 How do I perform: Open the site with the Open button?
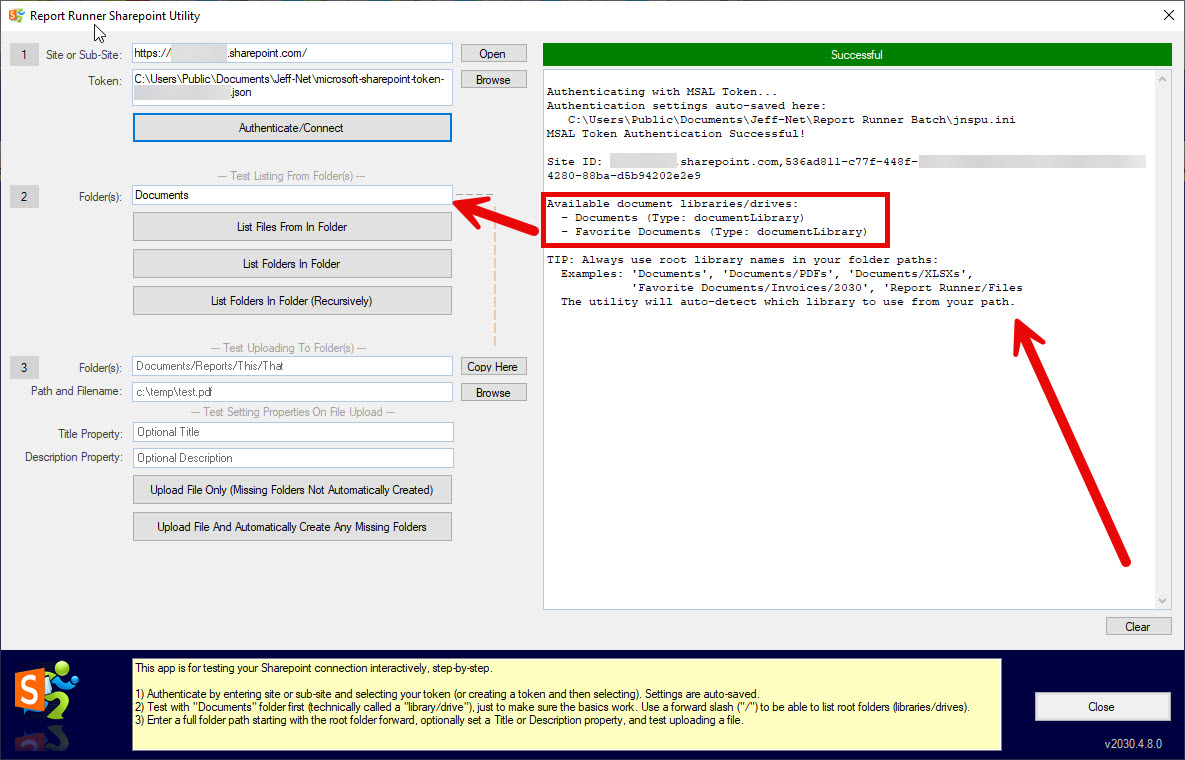tap(493, 54)
